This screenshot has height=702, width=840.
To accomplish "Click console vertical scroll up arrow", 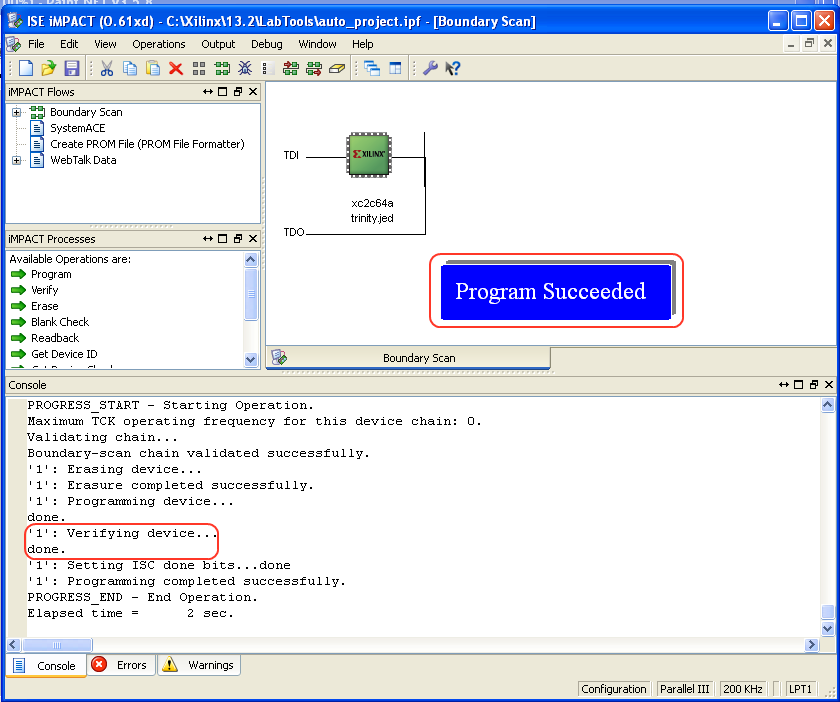I will tap(828, 405).
